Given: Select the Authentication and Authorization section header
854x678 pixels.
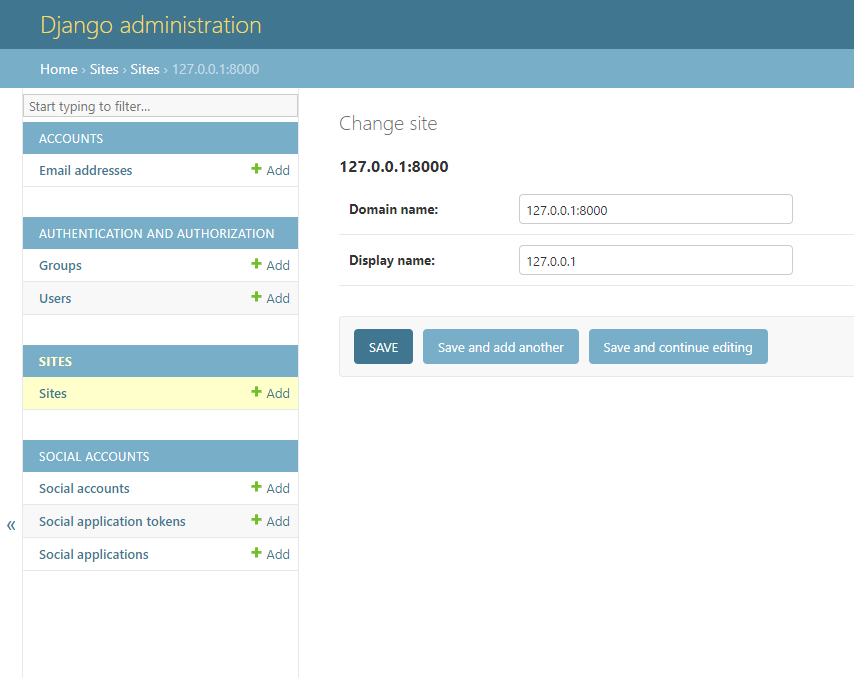Looking at the screenshot, I should tap(156, 234).
